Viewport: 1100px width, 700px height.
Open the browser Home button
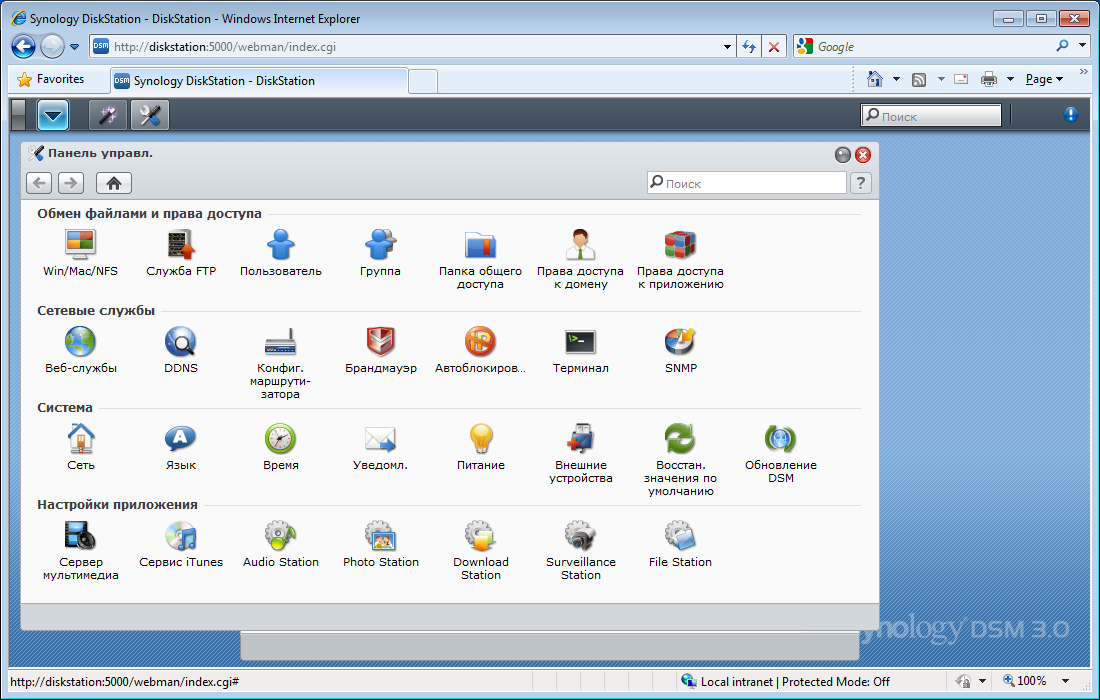coord(875,79)
